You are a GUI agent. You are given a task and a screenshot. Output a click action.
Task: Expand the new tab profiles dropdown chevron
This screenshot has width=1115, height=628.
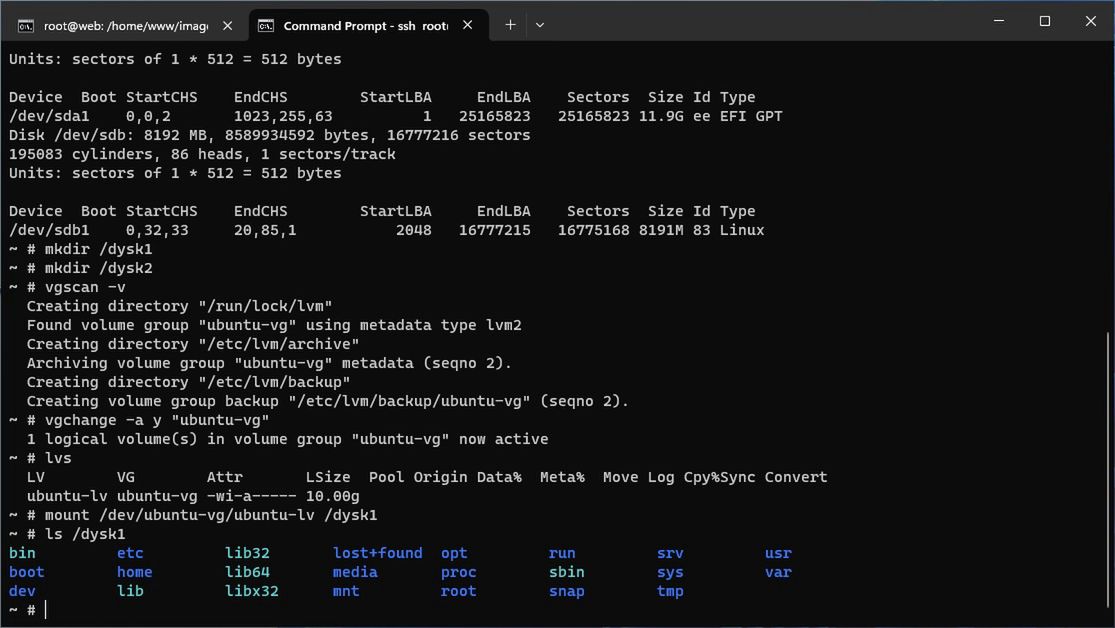(x=540, y=25)
